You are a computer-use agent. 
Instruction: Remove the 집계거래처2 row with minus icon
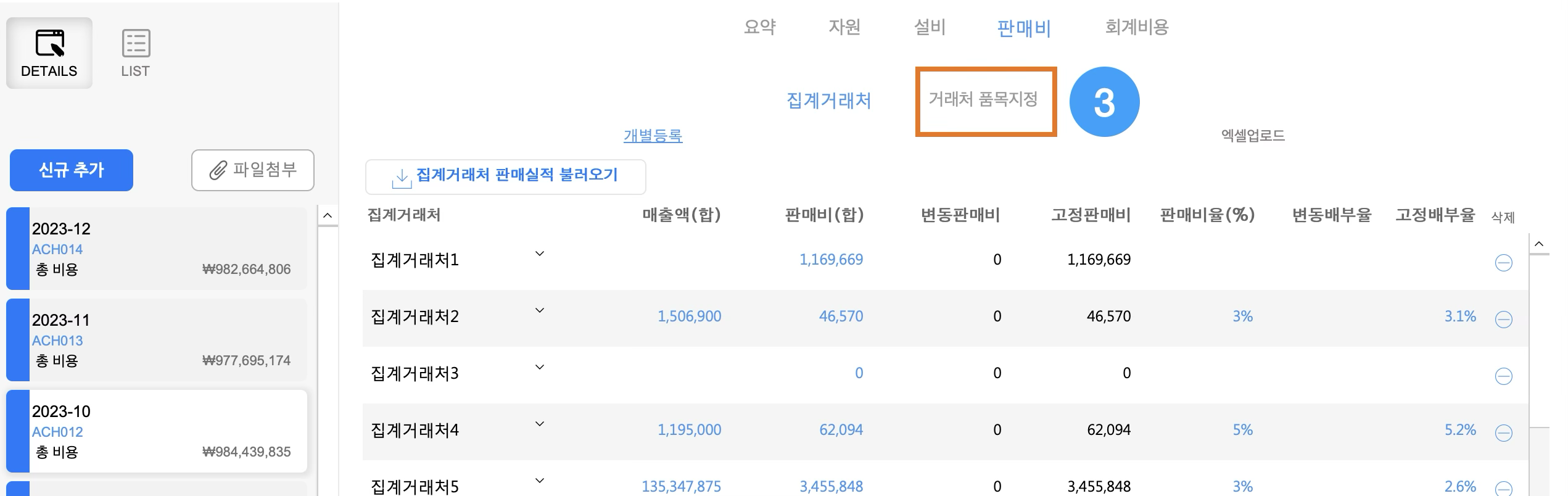[1503, 320]
